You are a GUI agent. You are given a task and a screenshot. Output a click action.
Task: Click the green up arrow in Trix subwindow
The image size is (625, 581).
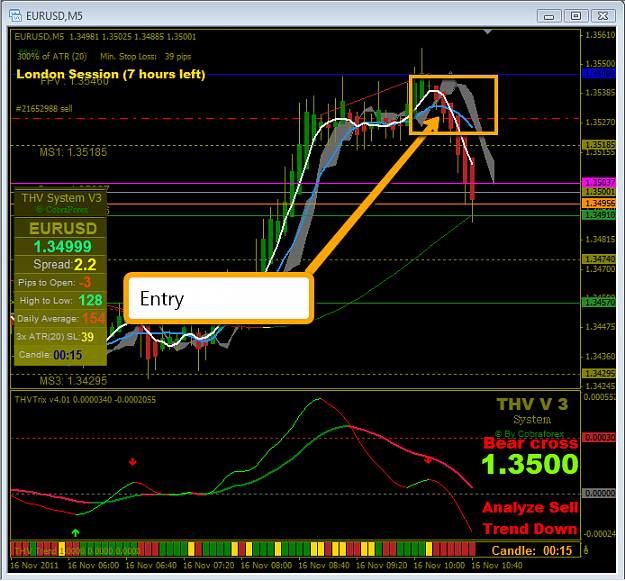coord(75,532)
